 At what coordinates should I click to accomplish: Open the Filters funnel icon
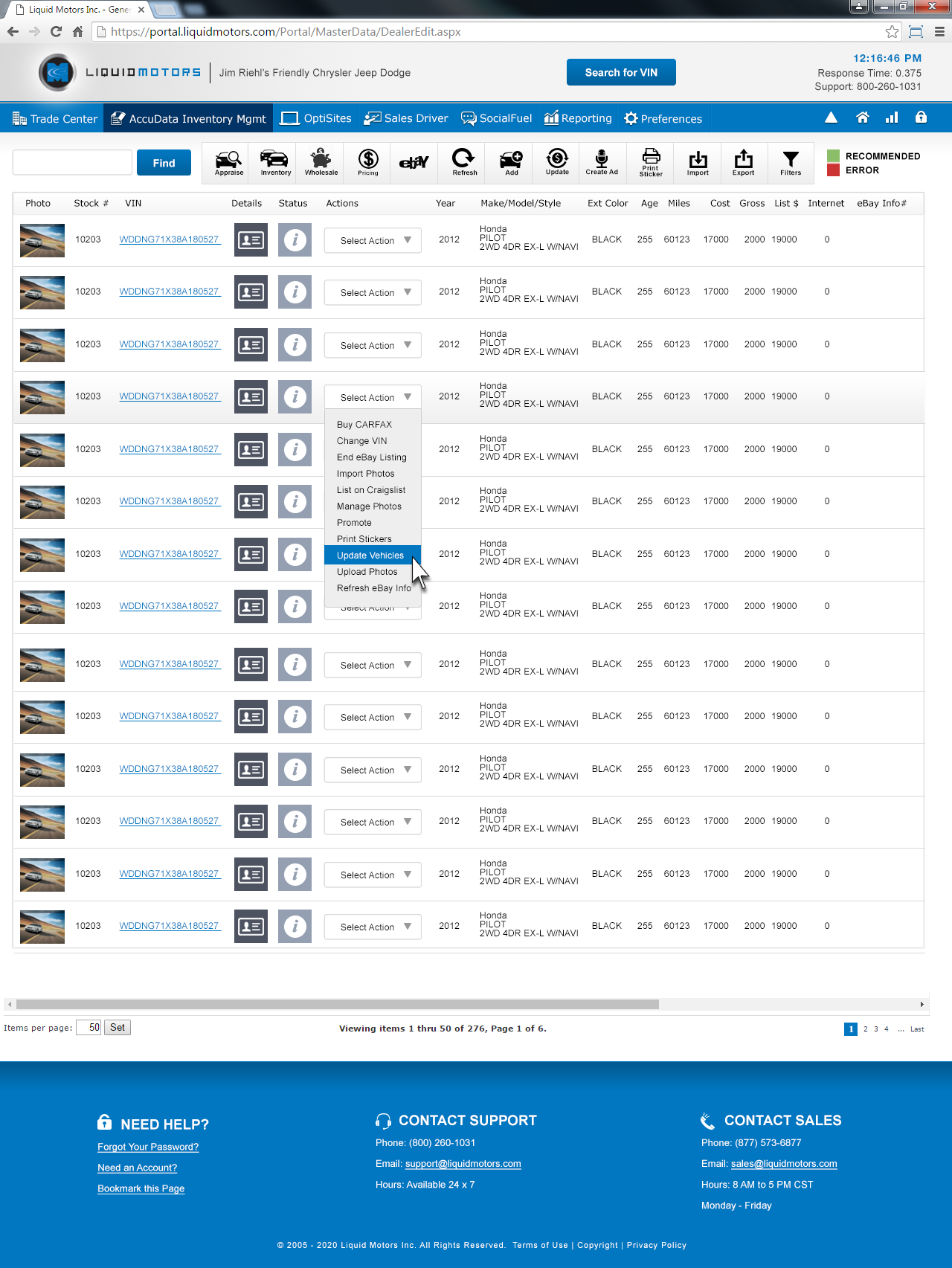click(x=791, y=162)
